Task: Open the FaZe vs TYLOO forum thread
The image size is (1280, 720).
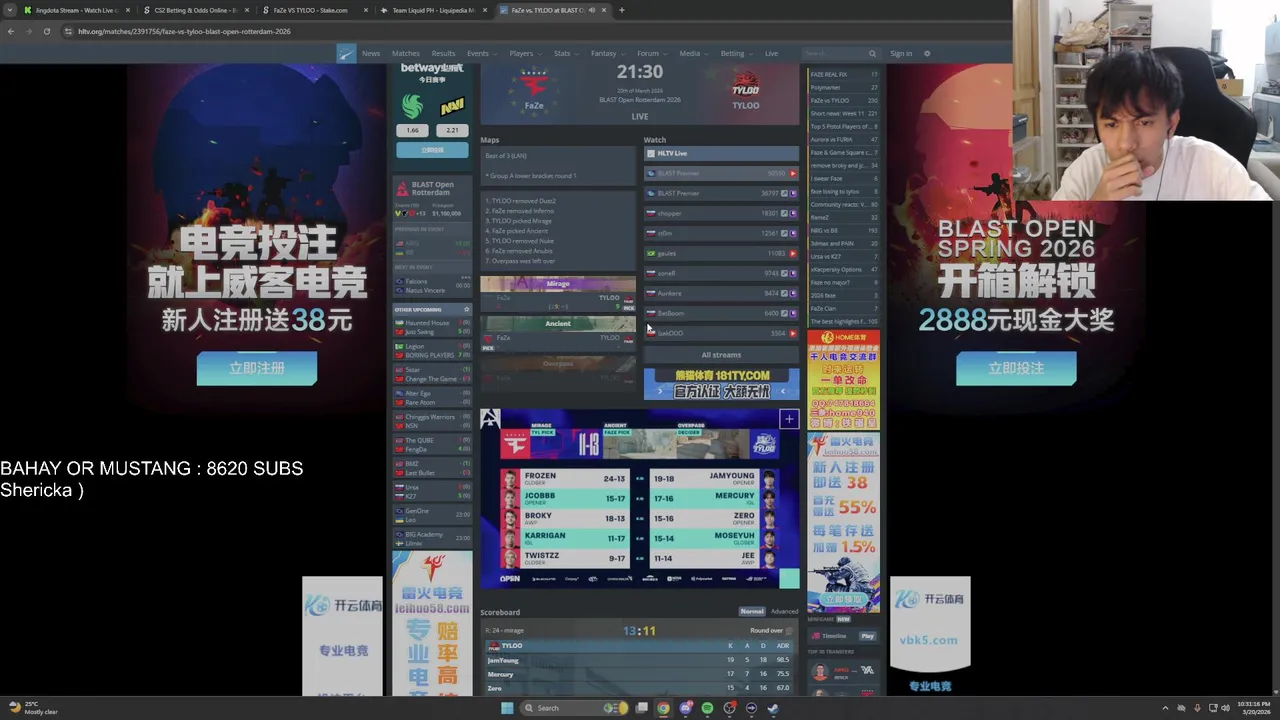Action: pyautogui.click(x=844, y=100)
